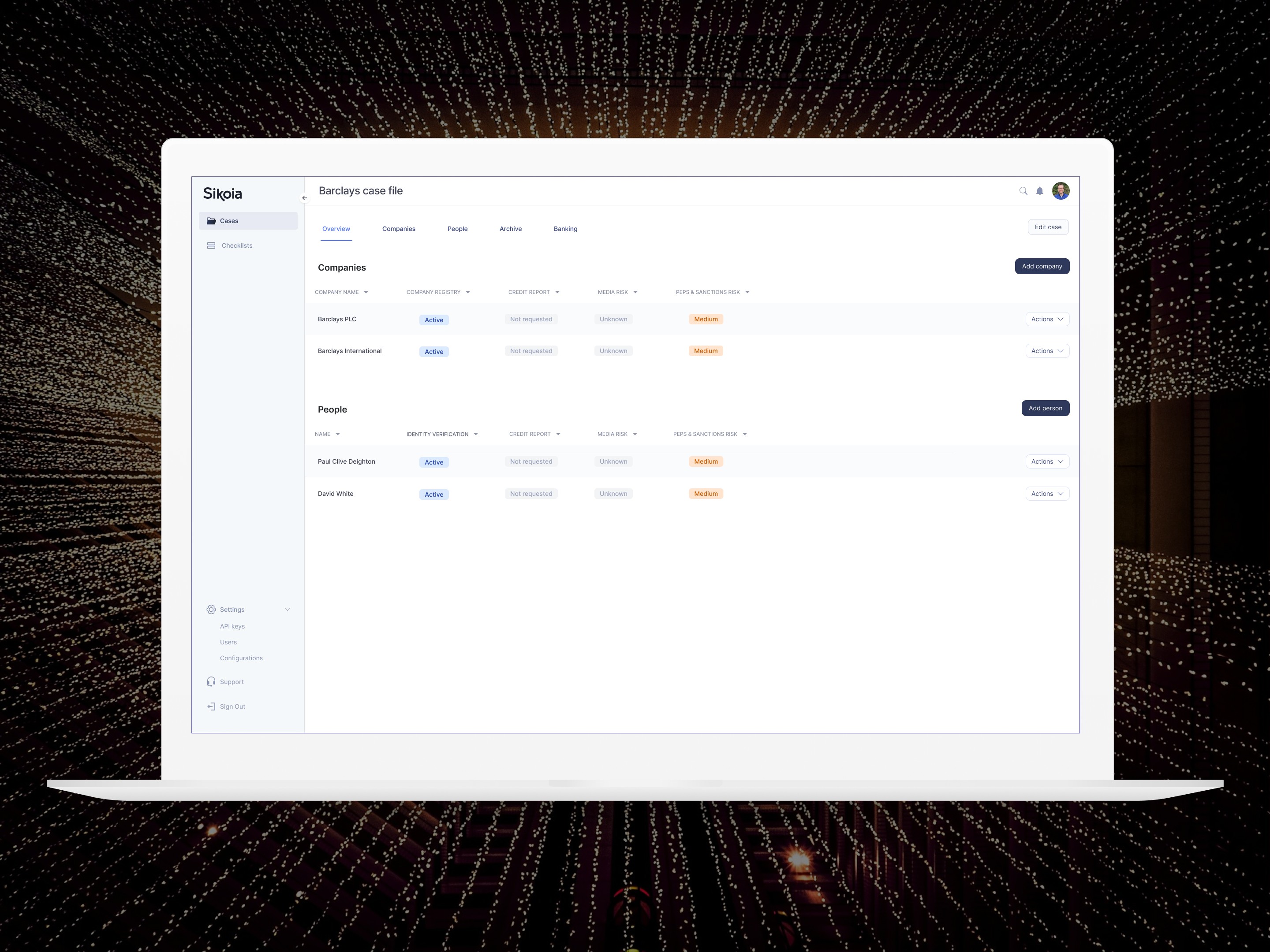This screenshot has height=952, width=1270.
Task: Open Configurations settings
Action: pos(241,658)
